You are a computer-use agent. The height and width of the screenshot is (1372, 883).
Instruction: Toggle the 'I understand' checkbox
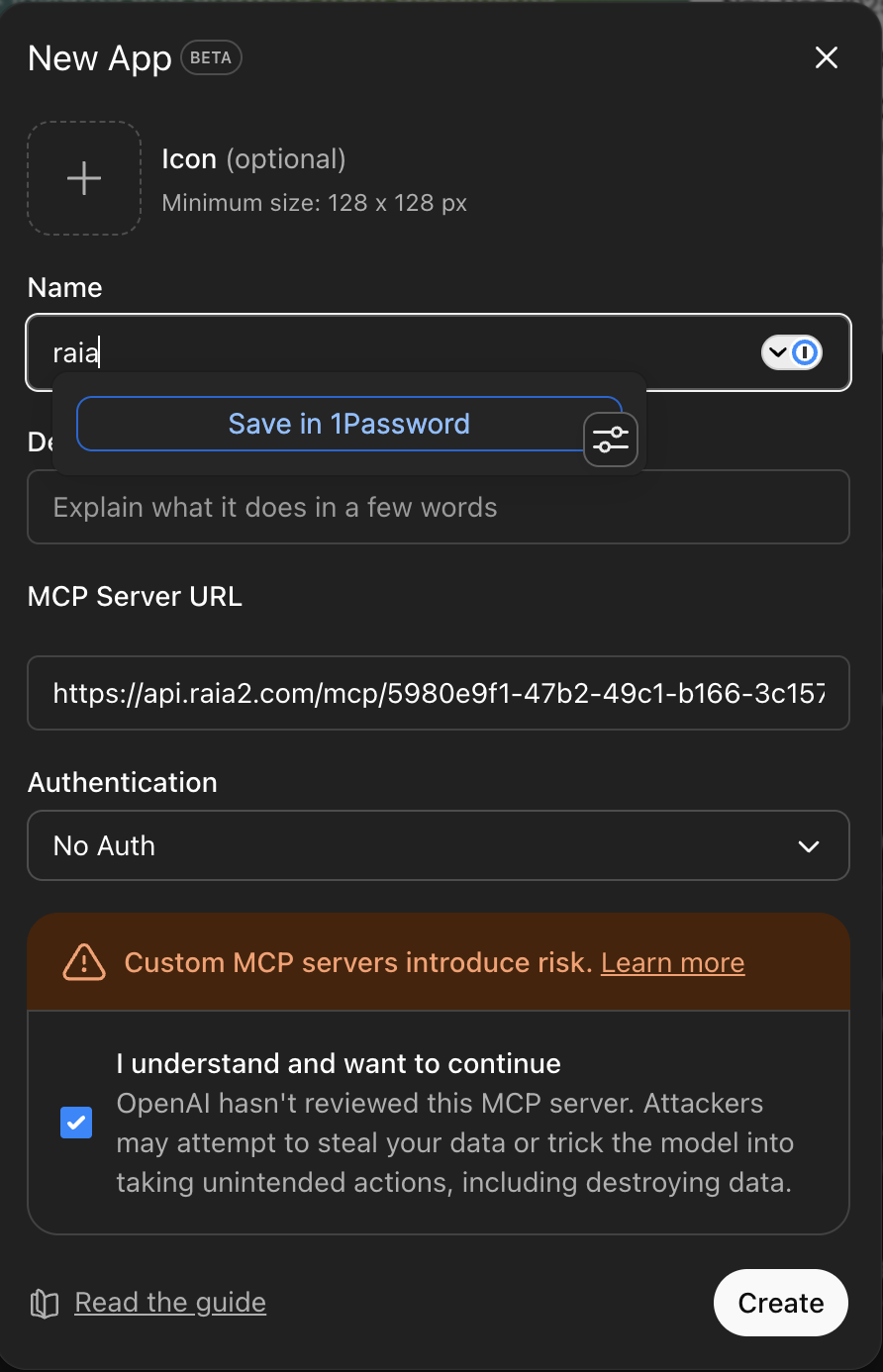click(76, 1123)
